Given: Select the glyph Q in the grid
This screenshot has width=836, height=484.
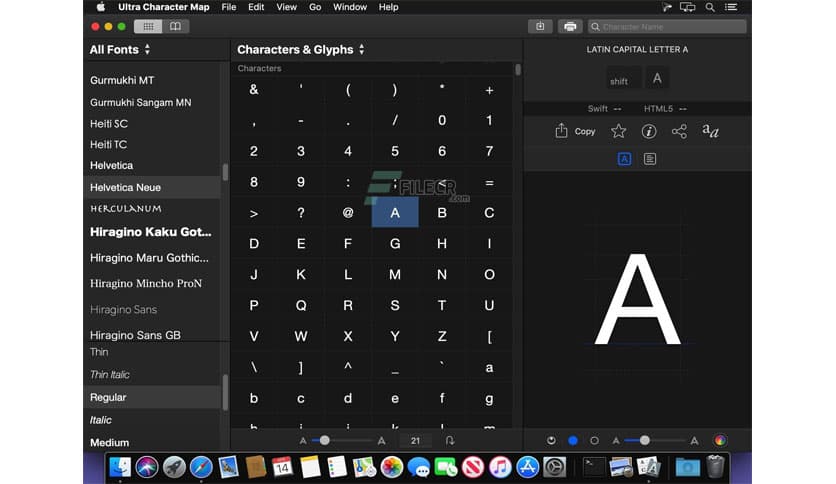Looking at the screenshot, I should [x=301, y=305].
